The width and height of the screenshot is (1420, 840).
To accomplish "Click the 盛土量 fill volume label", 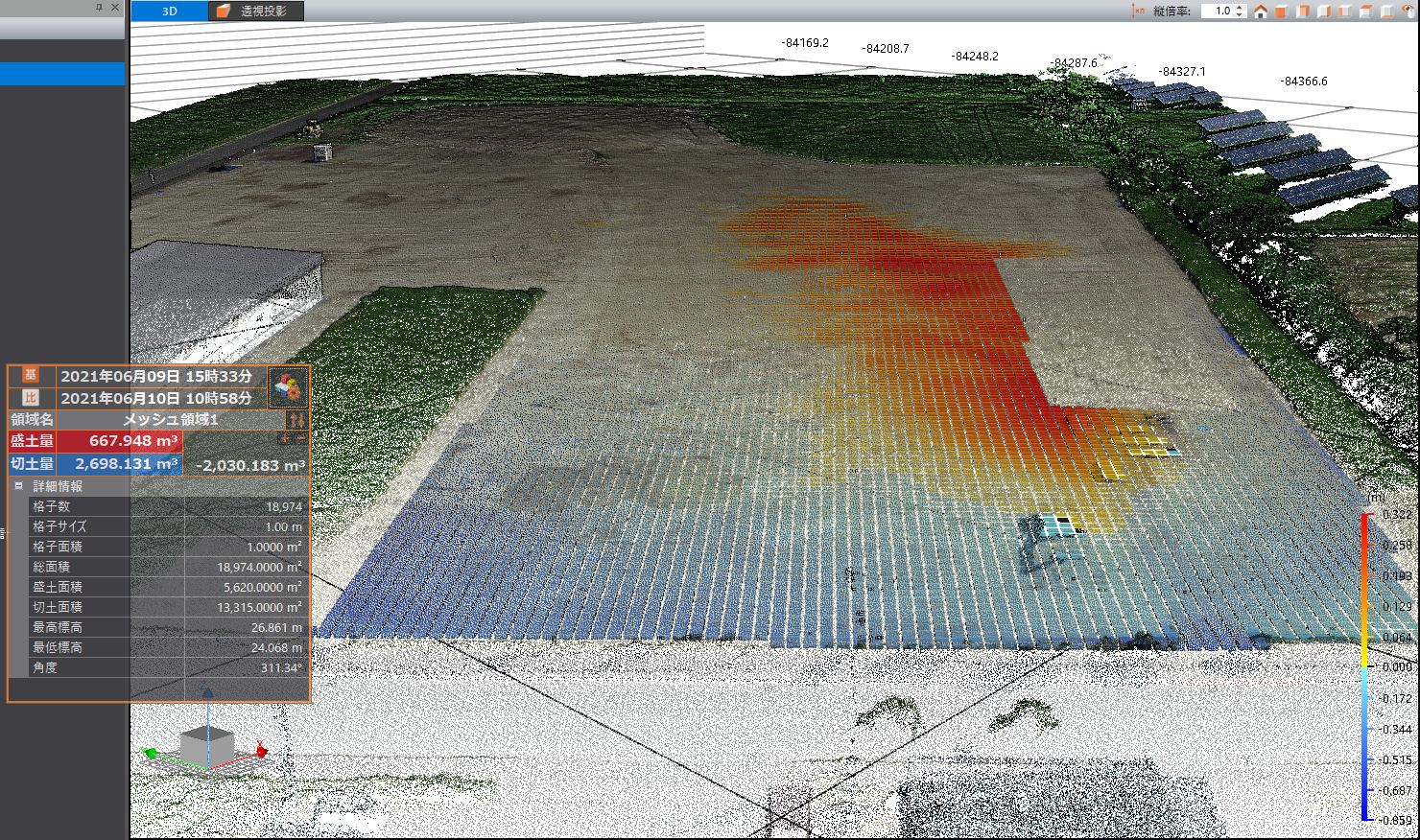I will click(x=32, y=441).
